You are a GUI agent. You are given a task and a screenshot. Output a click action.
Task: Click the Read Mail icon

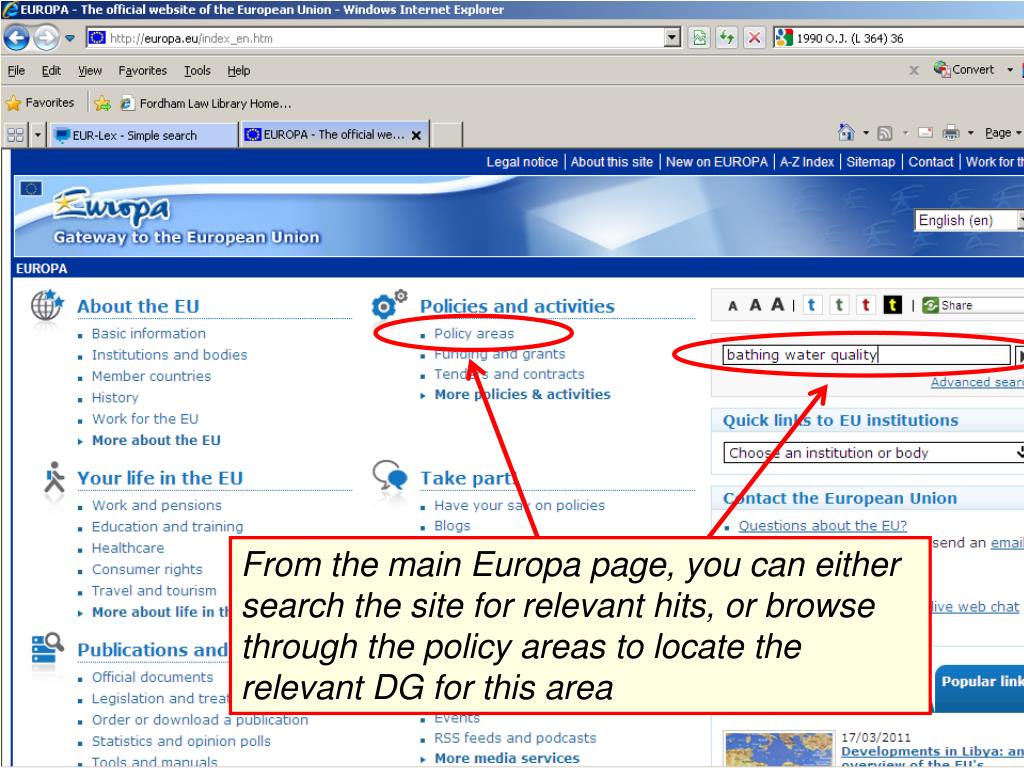(x=925, y=133)
